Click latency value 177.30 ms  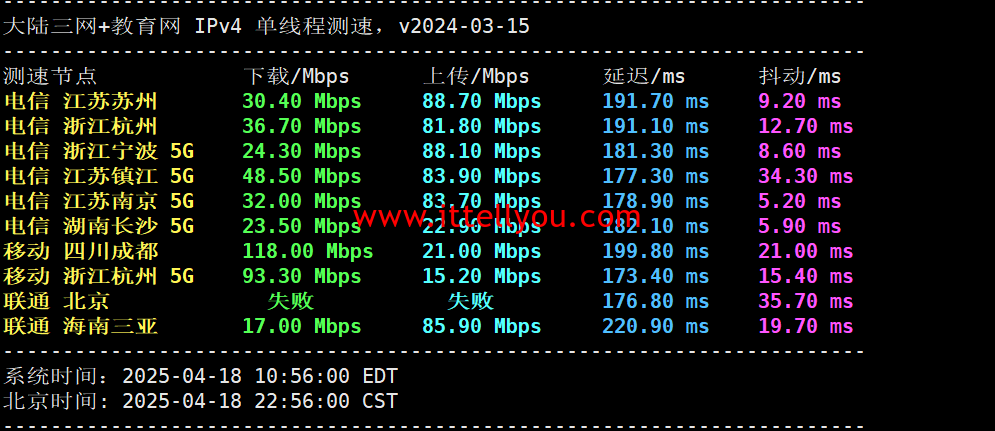coord(656,176)
